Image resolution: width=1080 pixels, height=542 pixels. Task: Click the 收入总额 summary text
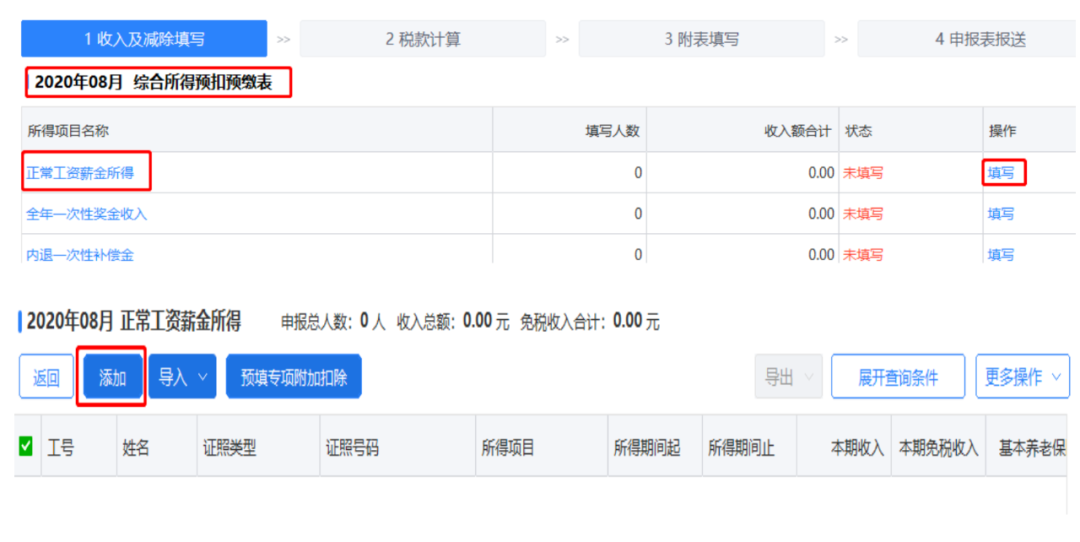pyautogui.click(x=453, y=322)
